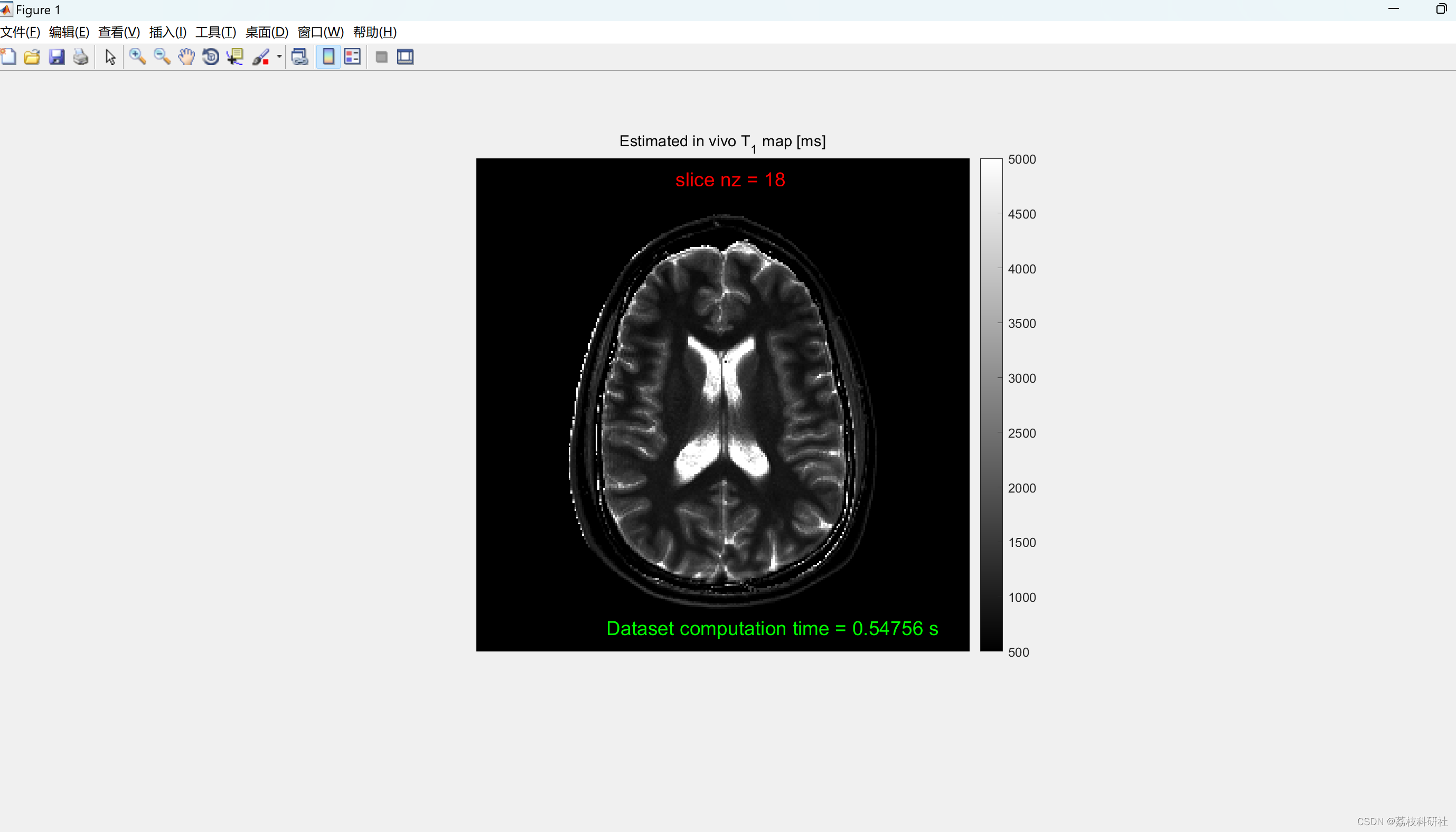Select the Zoom Out tool
This screenshot has width=1456, height=832.
tap(162, 56)
